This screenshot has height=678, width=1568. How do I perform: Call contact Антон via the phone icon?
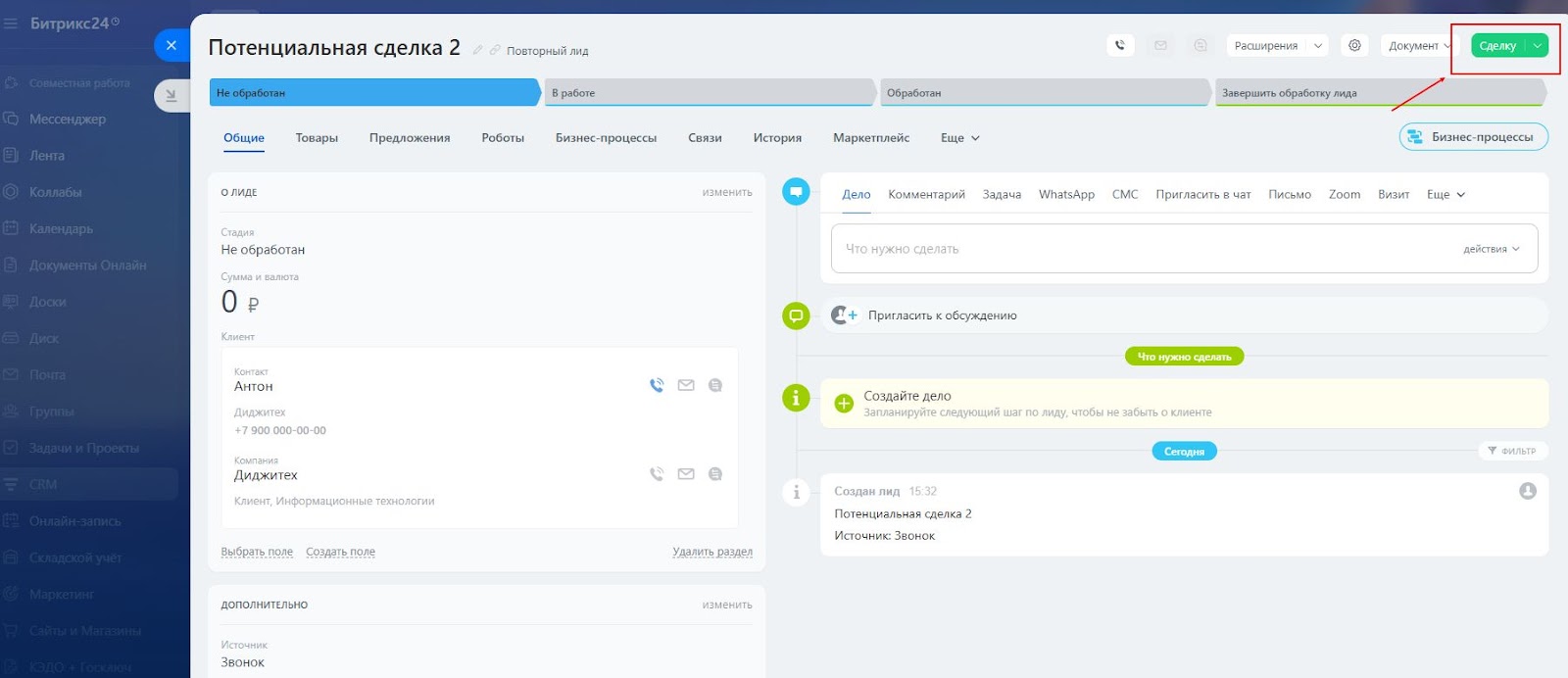click(657, 385)
